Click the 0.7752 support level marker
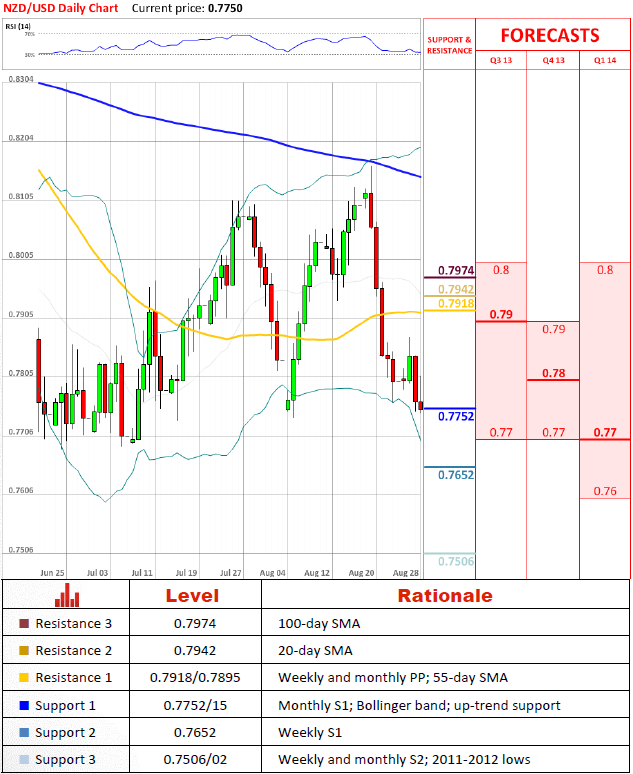 pos(456,416)
